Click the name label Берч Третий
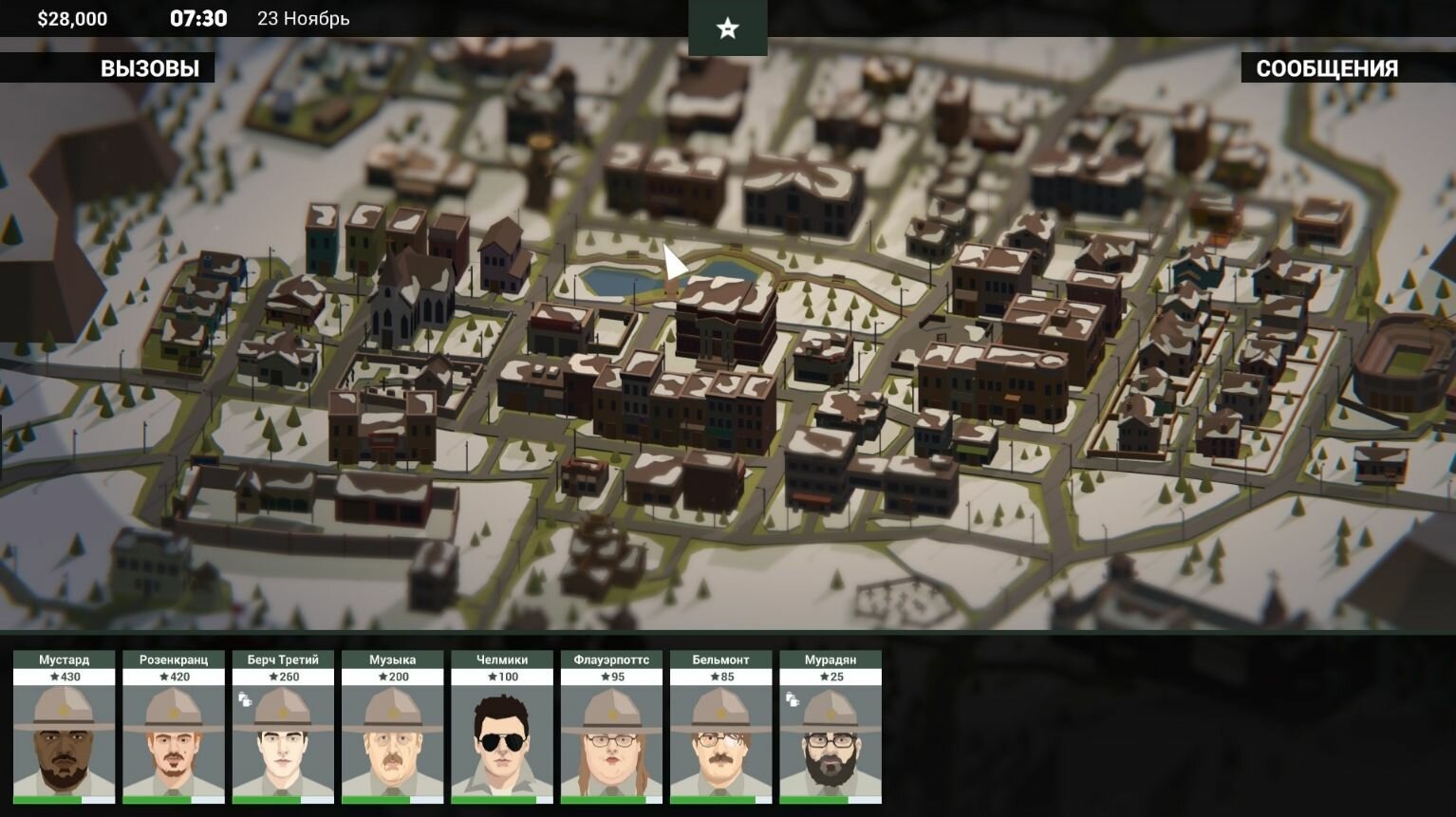The width and height of the screenshot is (1456, 817). click(x=283, y=659)
